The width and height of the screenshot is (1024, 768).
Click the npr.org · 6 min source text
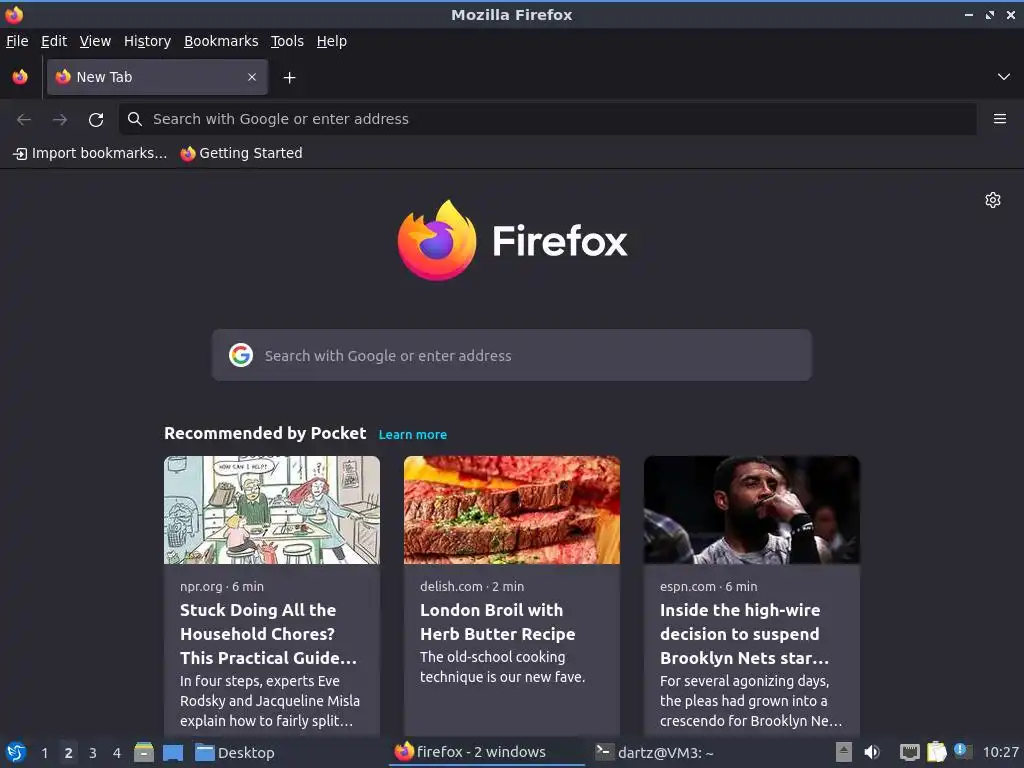(x=222, y=586)
